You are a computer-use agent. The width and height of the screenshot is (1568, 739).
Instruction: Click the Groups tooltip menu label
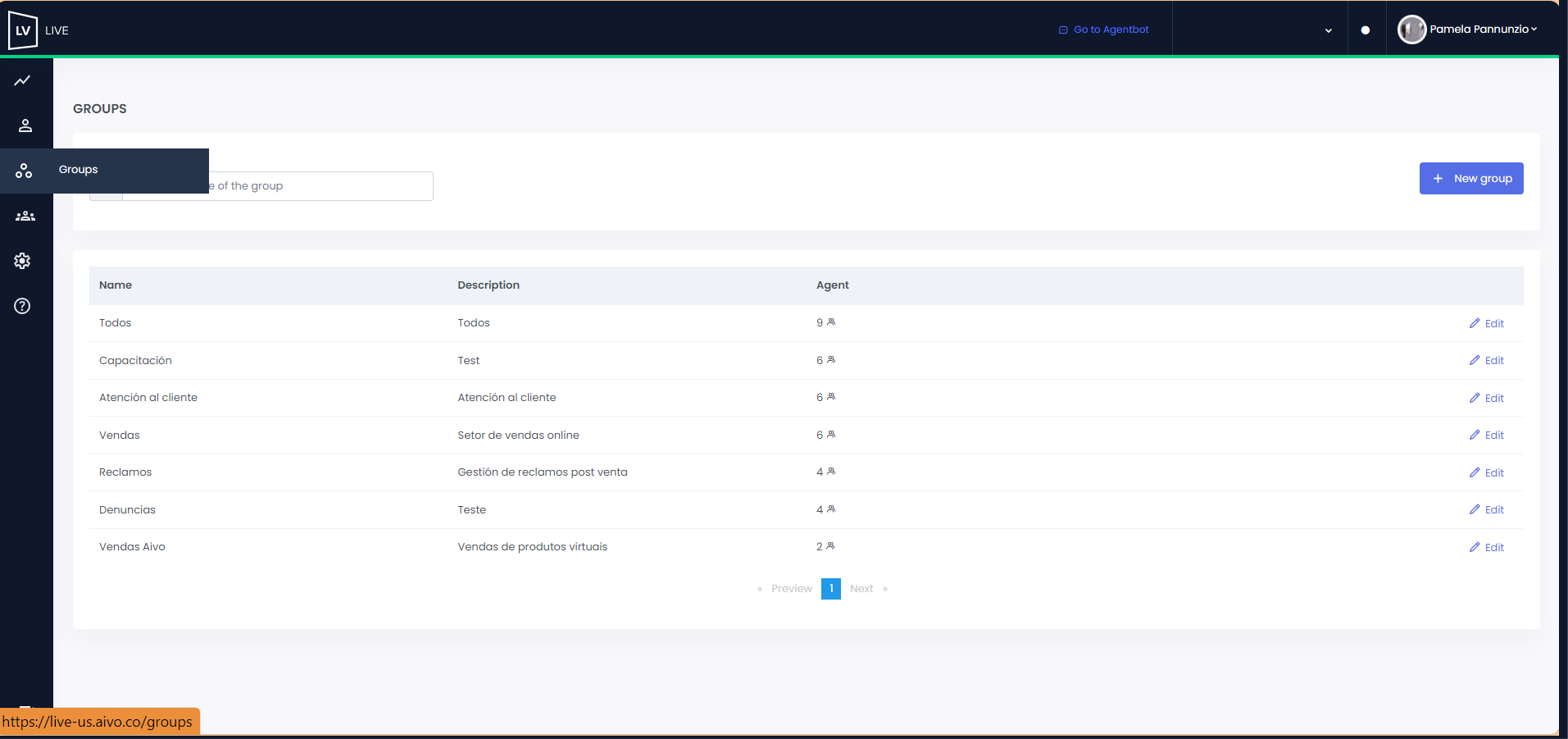point(79,170)
